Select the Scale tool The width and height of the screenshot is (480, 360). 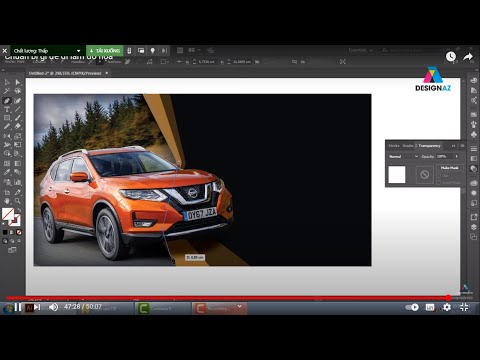tap(18, 136)
